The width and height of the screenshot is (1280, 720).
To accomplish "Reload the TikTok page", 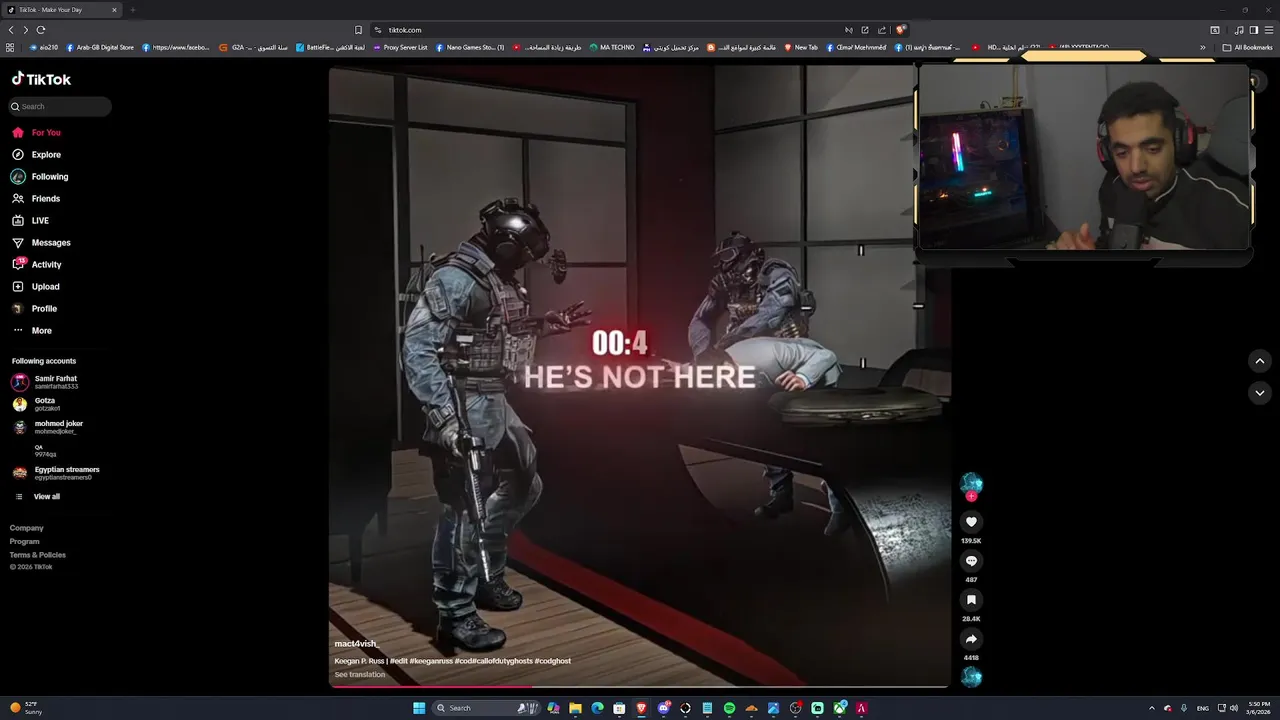I will 41,30.
